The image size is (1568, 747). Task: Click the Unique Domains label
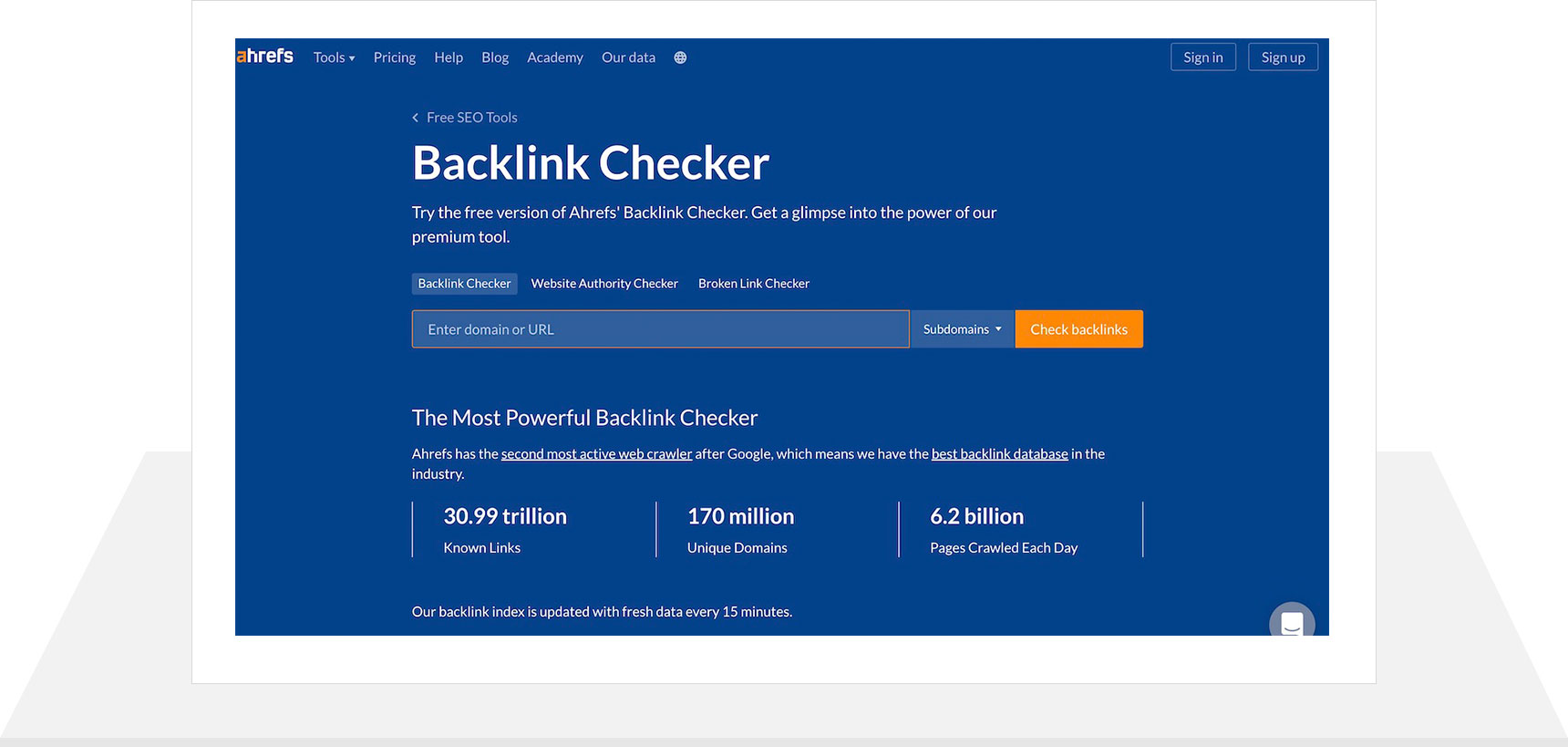[x=737, y=548]
